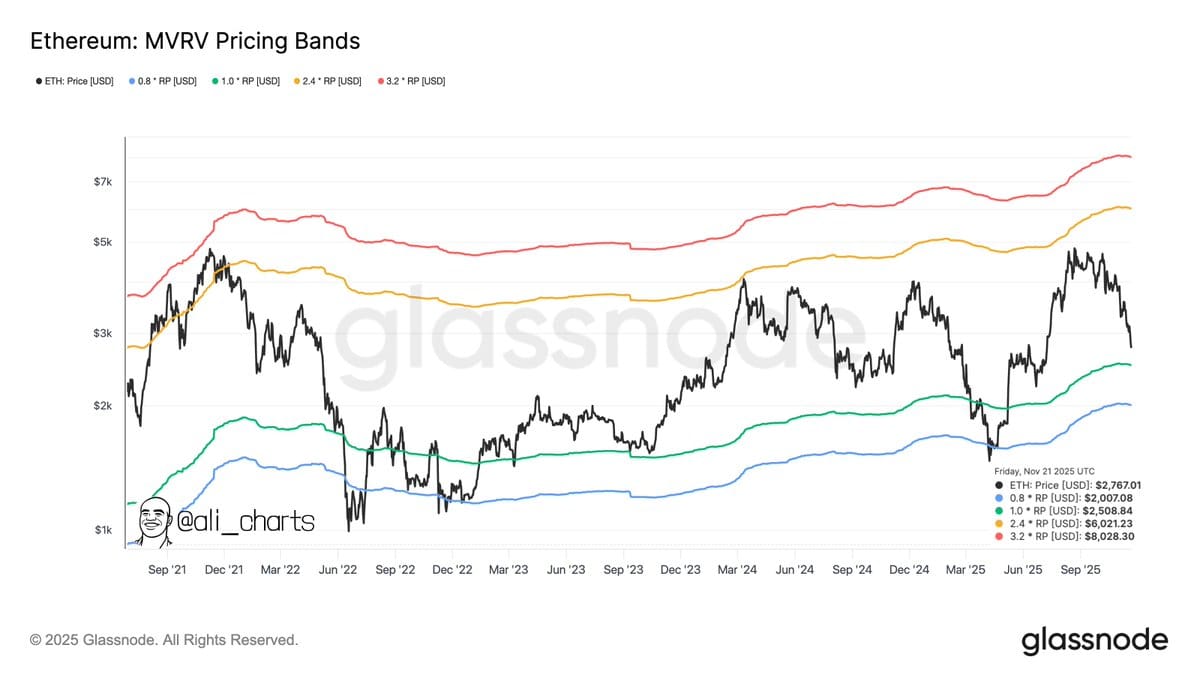Image resolution: width=1200 pixels, height=675 pixels.
Task: Select the Dec '22 x-axis label
Action: click(452, 569)
